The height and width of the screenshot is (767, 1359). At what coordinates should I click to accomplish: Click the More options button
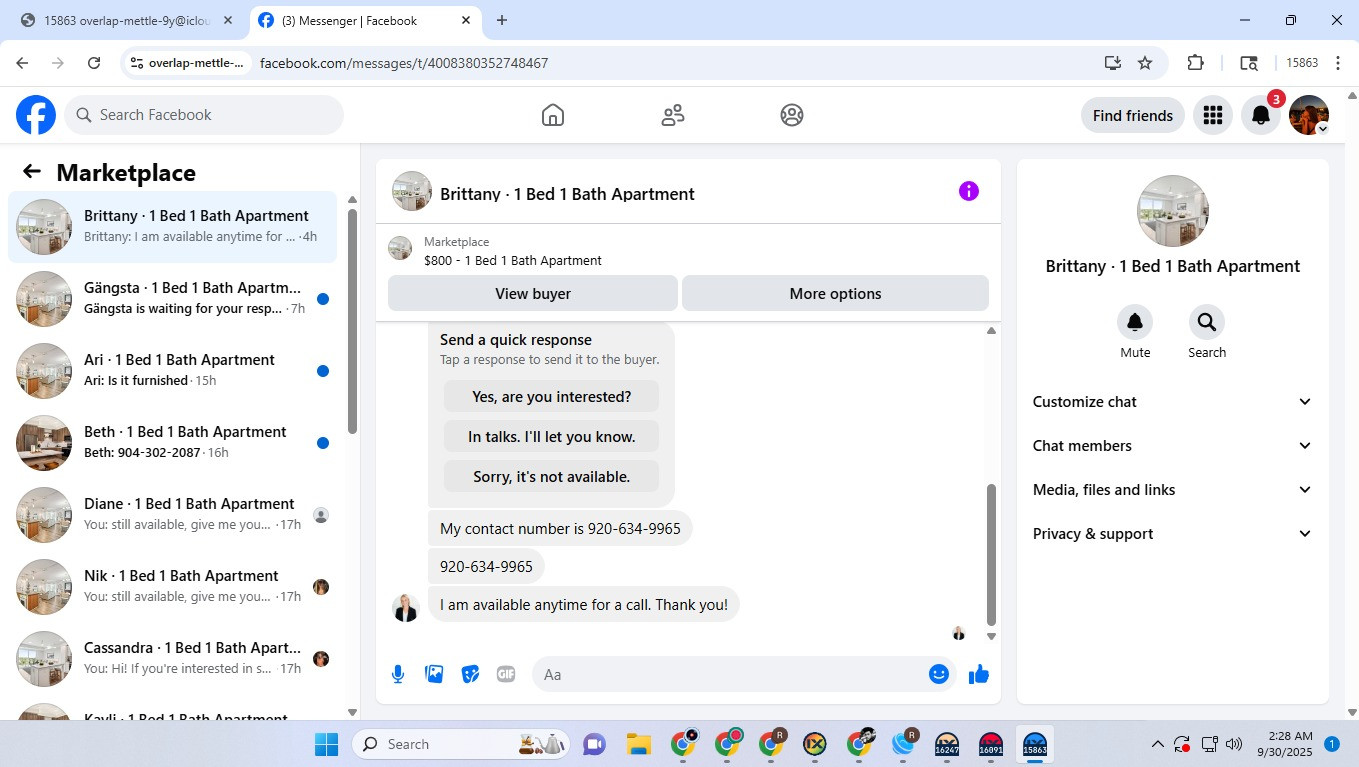[x=835, y=293]
